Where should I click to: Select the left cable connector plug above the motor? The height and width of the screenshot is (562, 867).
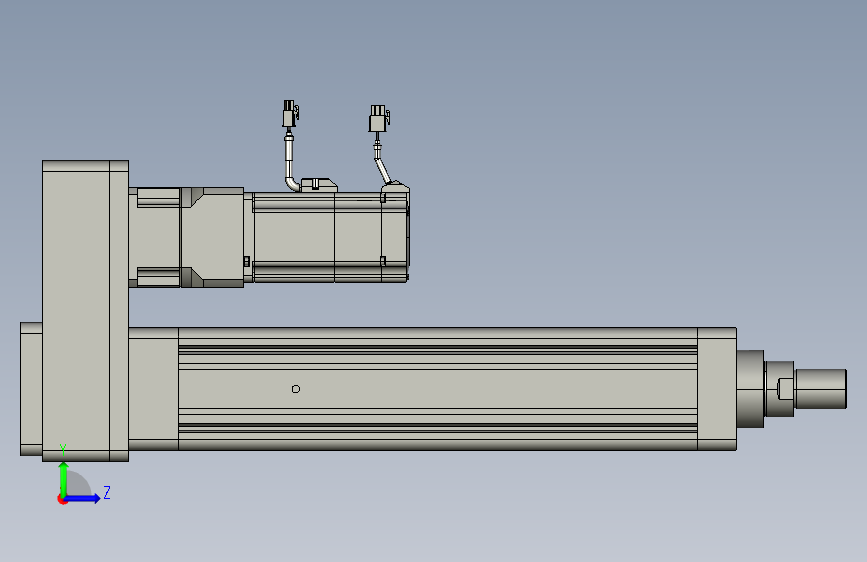[290, 113]
